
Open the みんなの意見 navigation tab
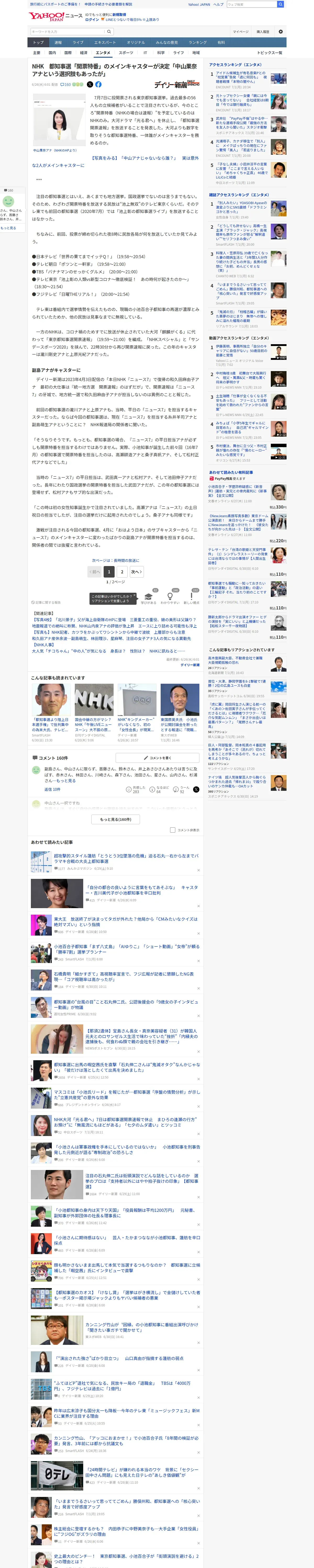tap(166, 43)
